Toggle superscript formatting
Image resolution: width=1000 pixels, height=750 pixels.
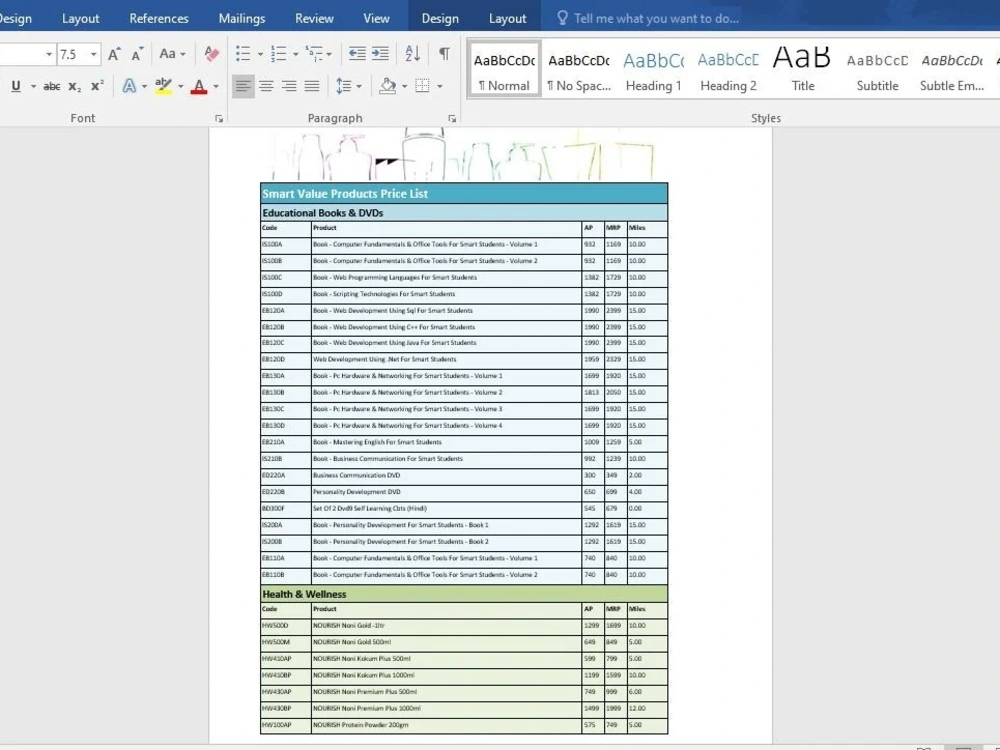97,86
